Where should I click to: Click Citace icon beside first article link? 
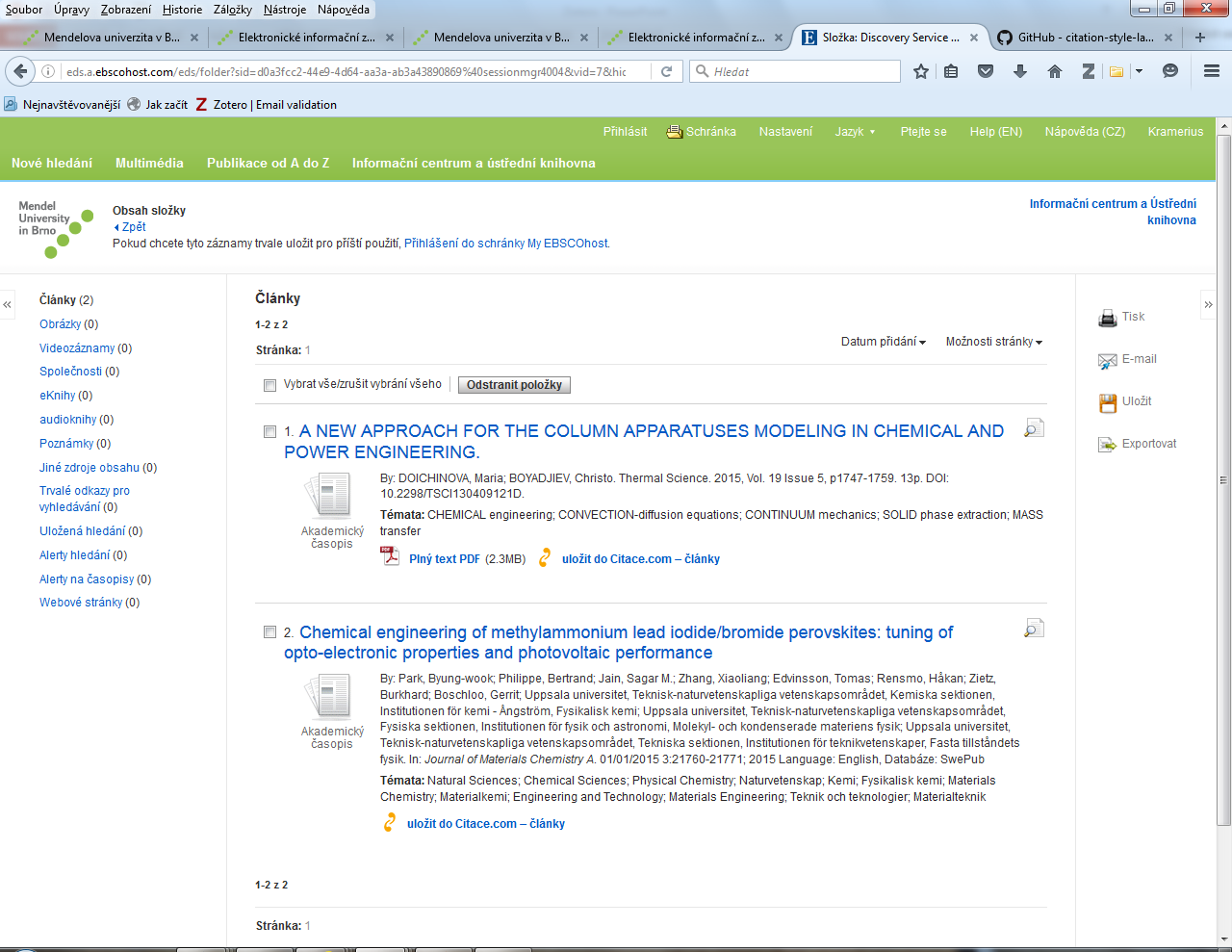click(x=545, y=558)
